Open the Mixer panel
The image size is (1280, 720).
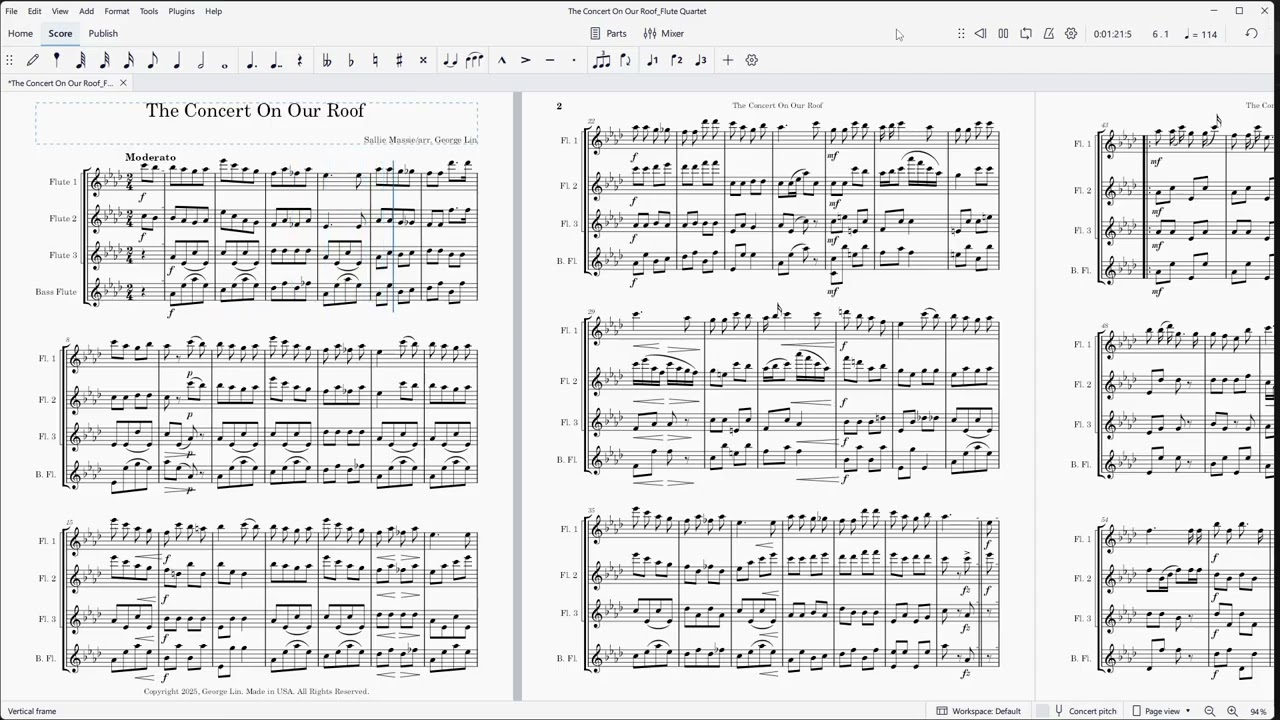[x=664, y=33]
